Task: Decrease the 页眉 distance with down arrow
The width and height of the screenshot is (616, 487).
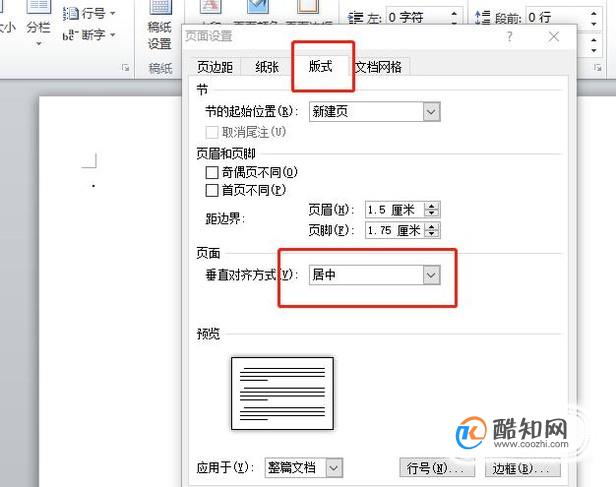Action: click(432, 214)
